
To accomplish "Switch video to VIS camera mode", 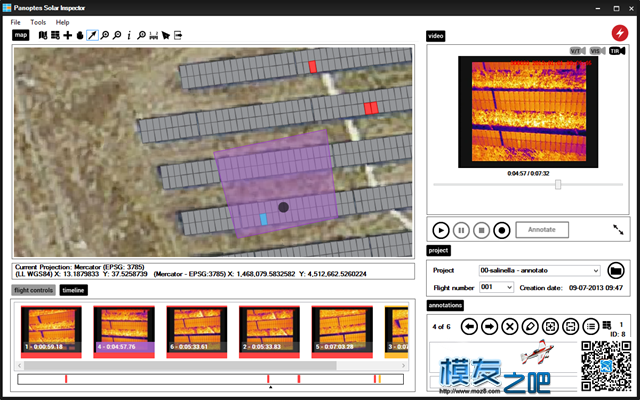I will (598, 51).
